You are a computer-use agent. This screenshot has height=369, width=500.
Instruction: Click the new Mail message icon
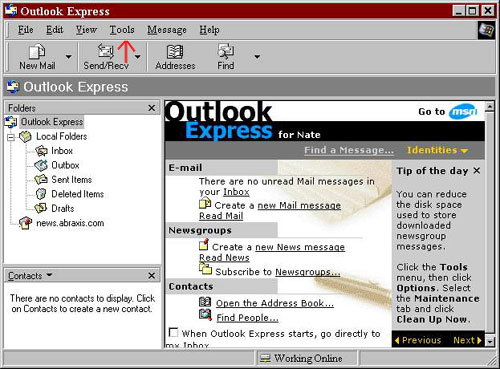coord(205,204)
